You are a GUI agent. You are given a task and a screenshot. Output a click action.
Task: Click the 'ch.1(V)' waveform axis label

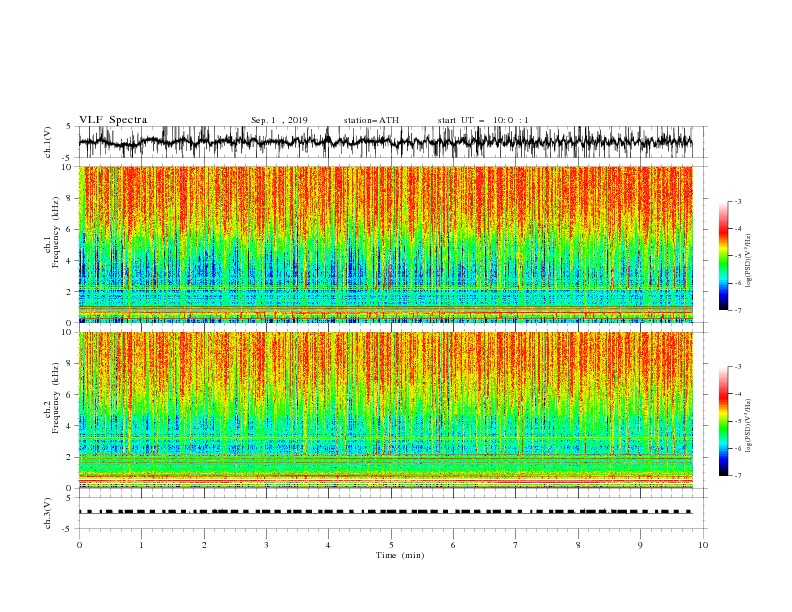point(48,142)
